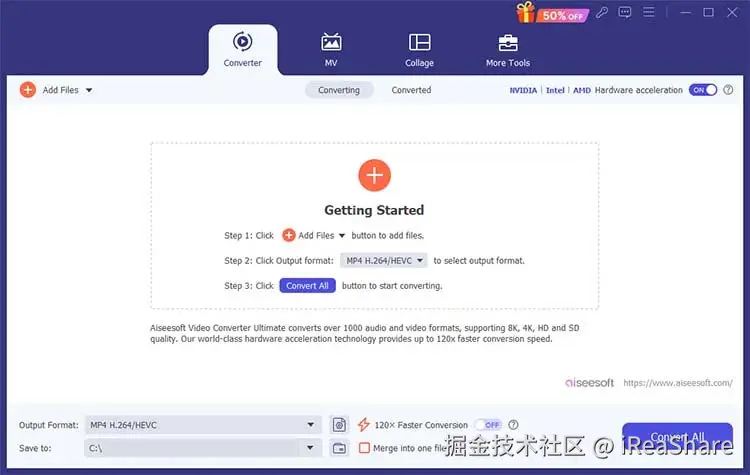Open the output folder browse icon
Viewport: 750px width, 475px height.
[339, 448]
